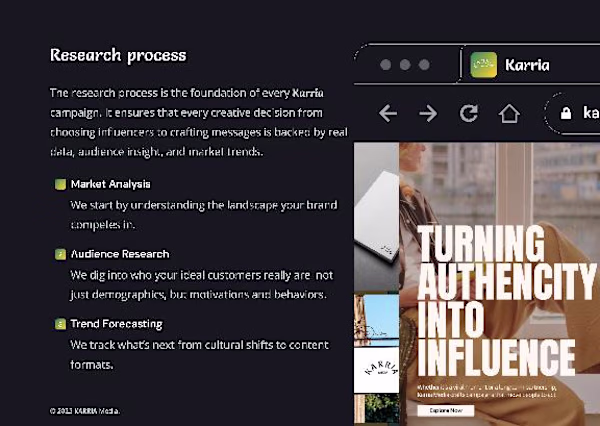The height and width of the screenshot is (426, 600).
Task: Click the third window control dot
Action: [424, 65]
